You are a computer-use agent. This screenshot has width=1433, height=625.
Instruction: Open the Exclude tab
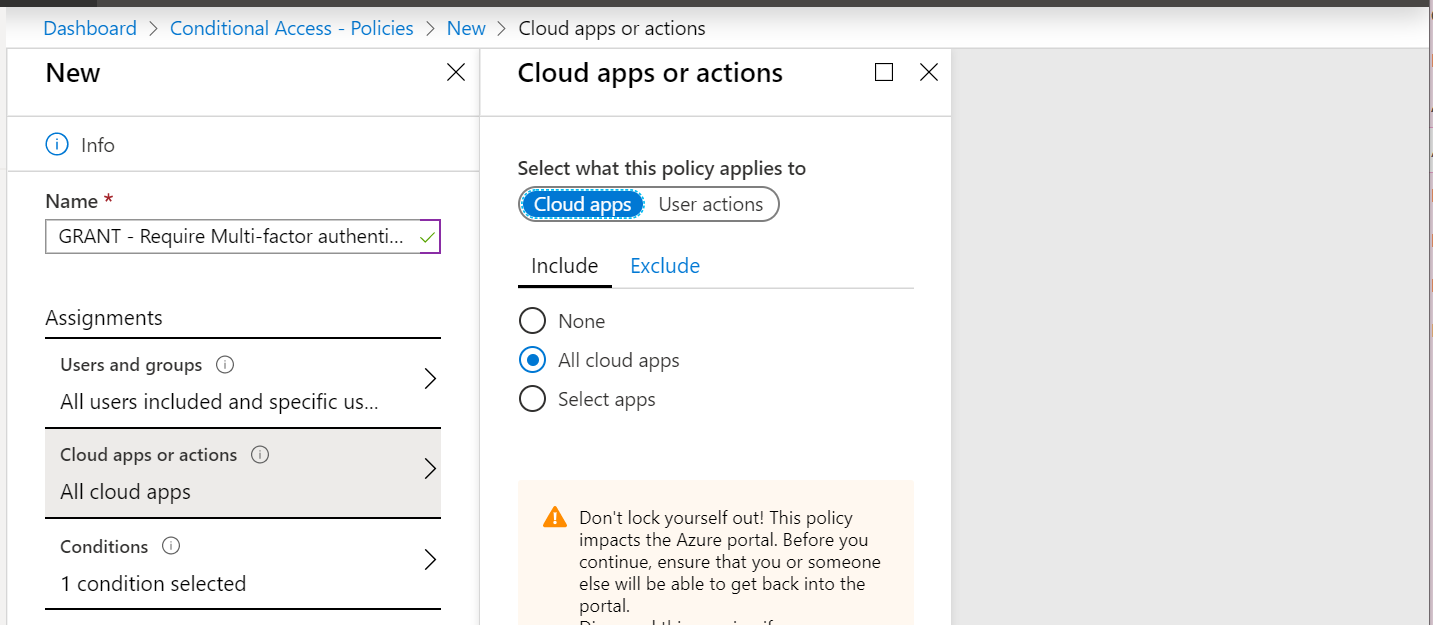665,266
